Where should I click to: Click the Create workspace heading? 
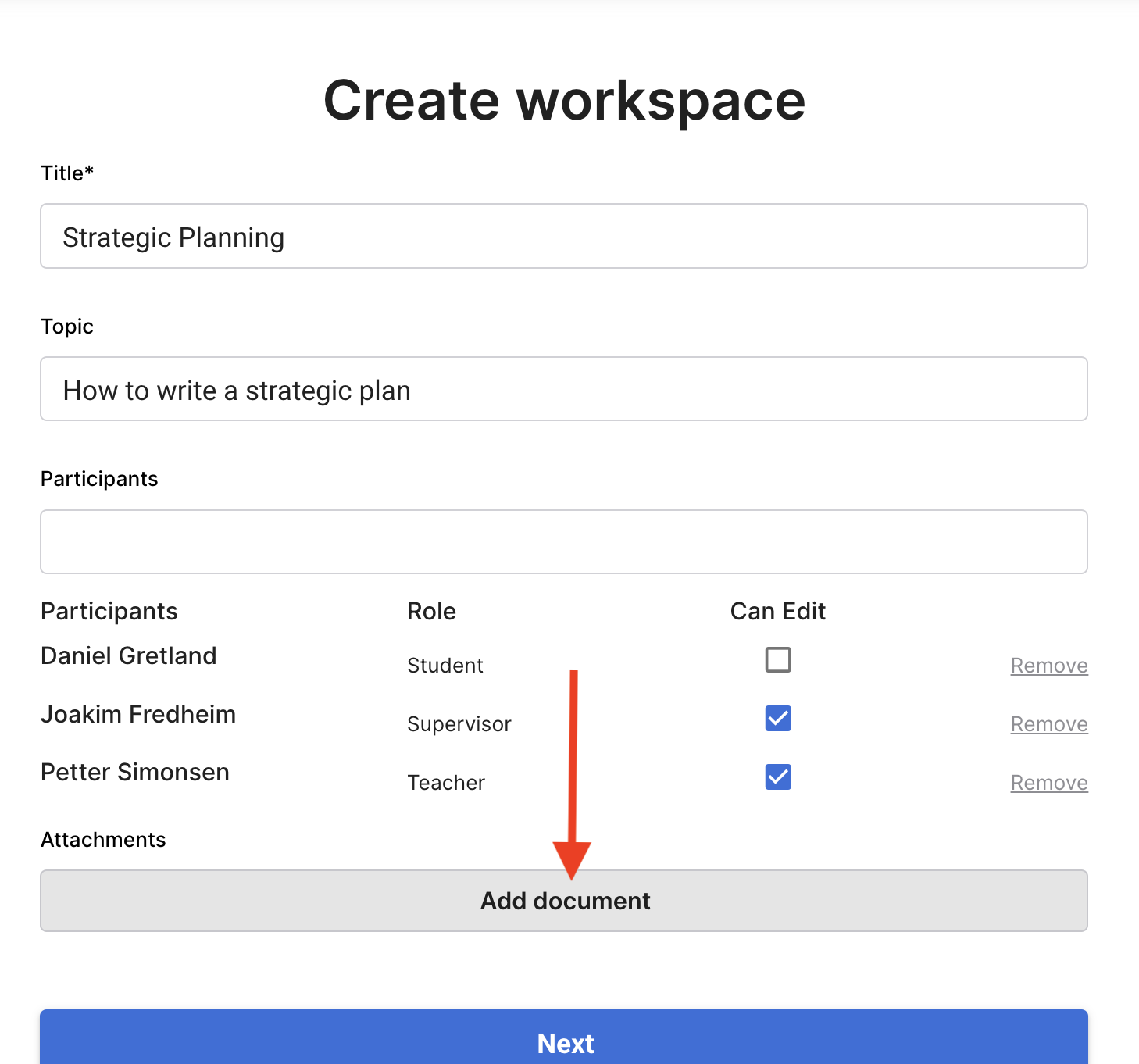click(x=564, y=101)
